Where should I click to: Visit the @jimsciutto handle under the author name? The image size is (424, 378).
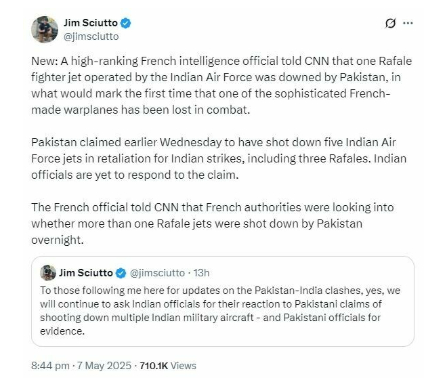point(91,36)
